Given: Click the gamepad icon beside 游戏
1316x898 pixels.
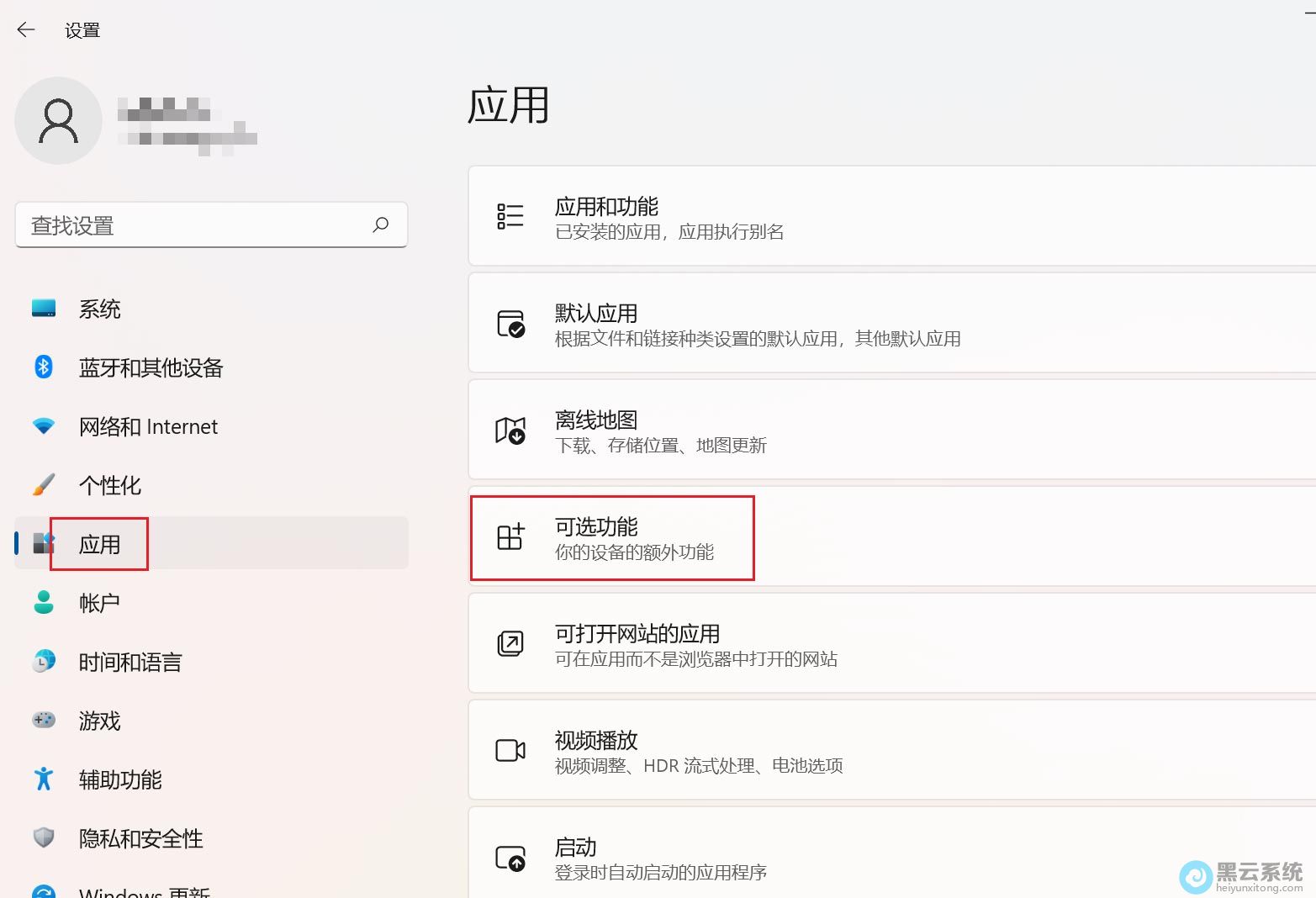Looking at the screenshot, I should click(x=42, y=721).
